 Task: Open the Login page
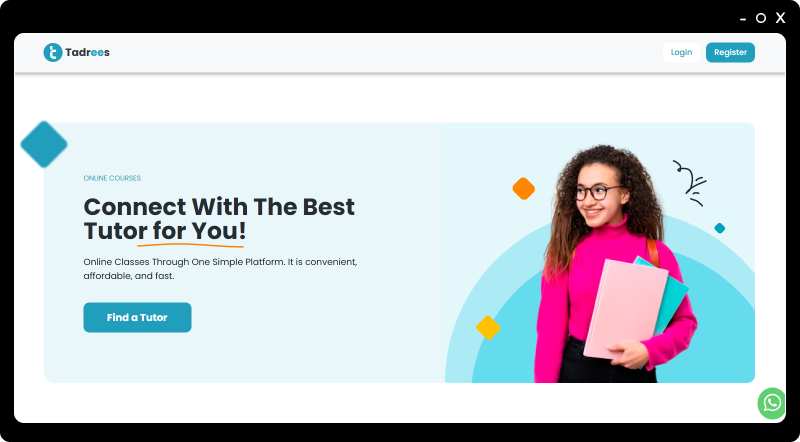pyautogui.click(x=681, y=52)
